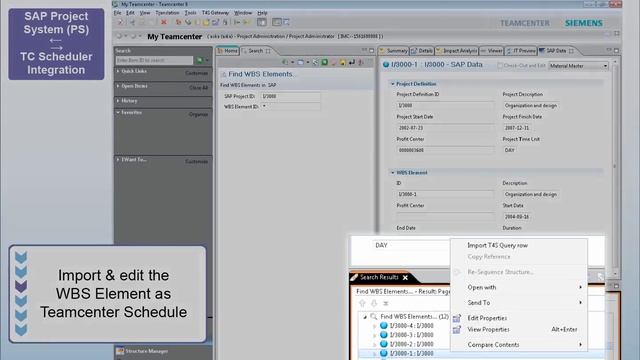Open the File menu
640x360 pixels.
[x=118, y=13]
